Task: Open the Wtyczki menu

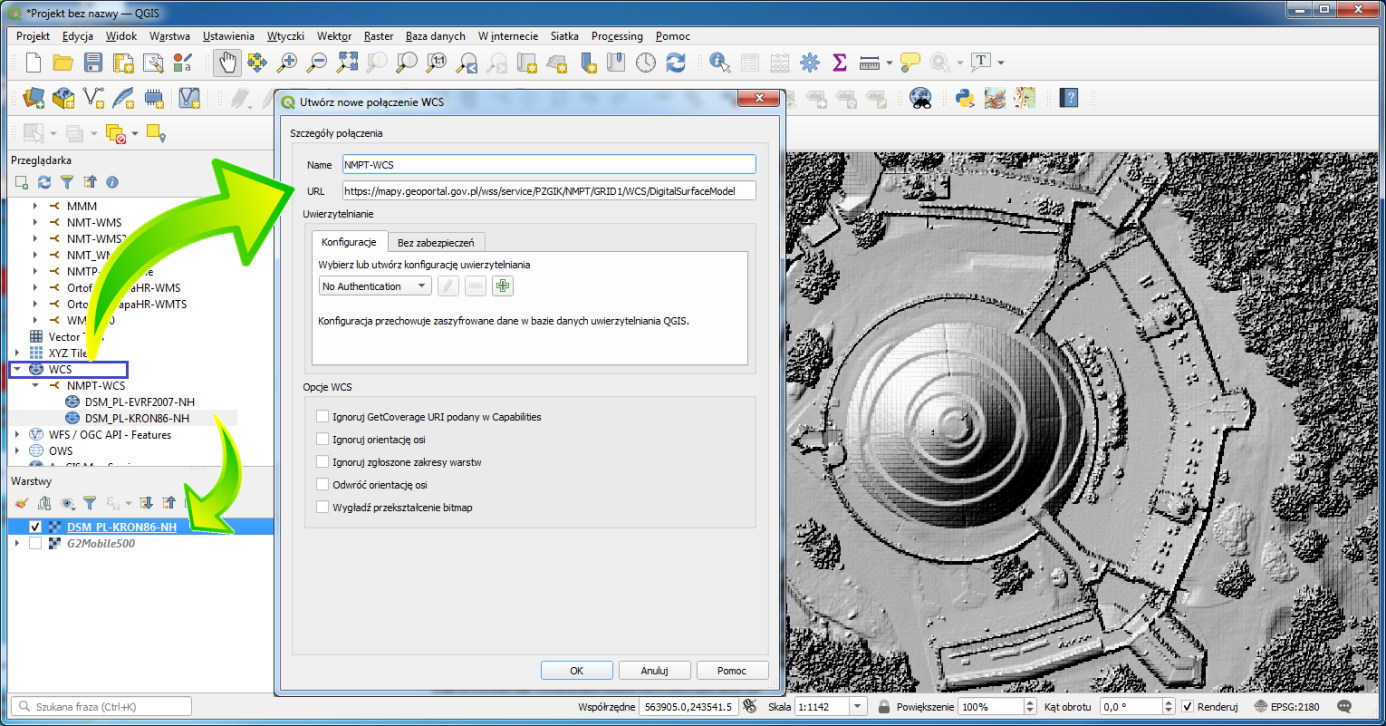Action: click(286, 36)
